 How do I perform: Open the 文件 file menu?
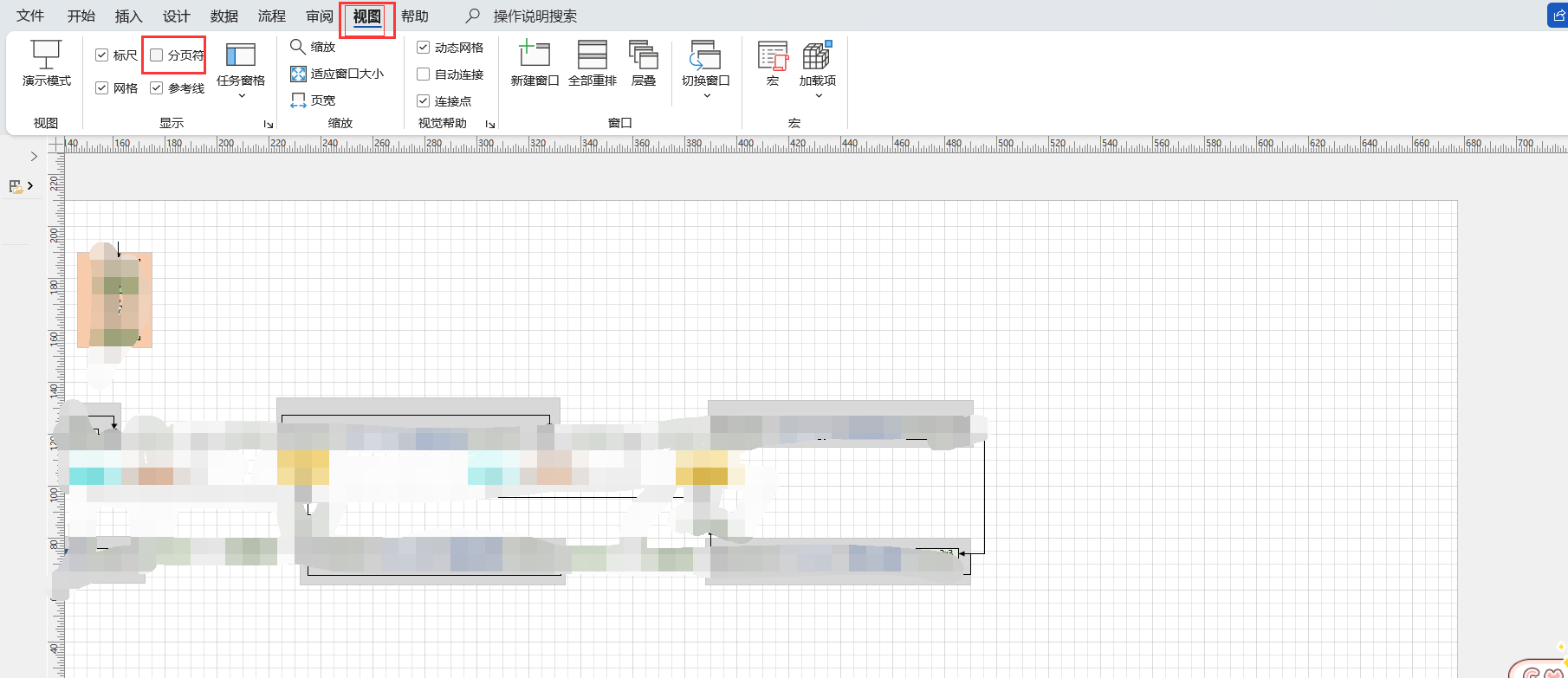(30, 16)
